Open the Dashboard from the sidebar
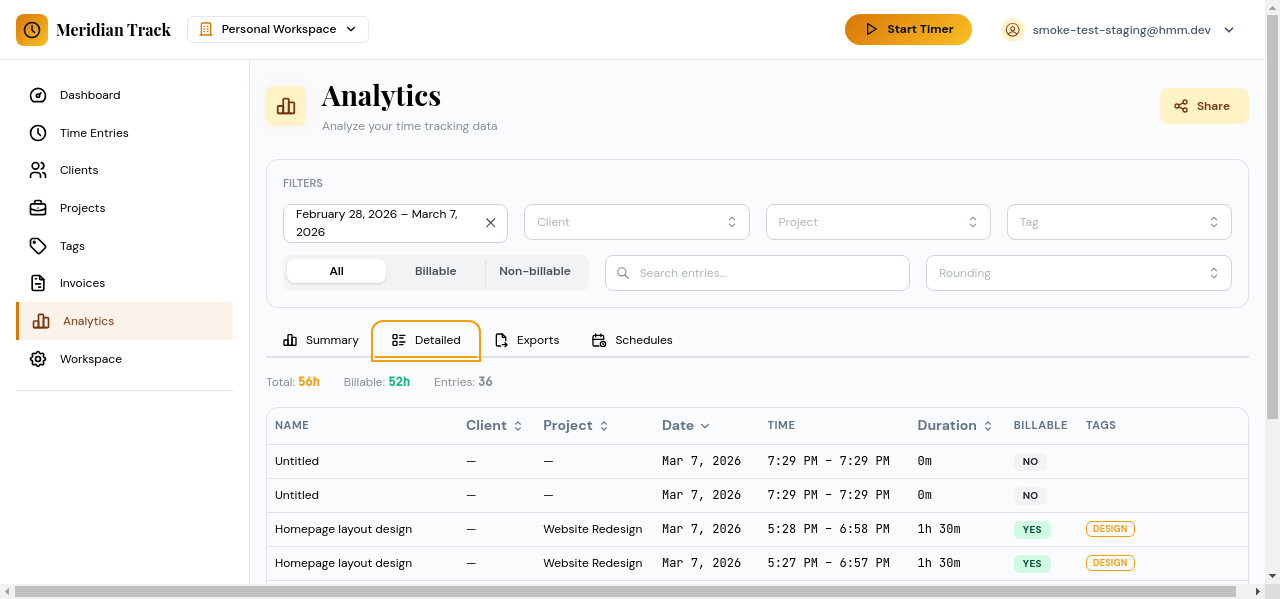 point(37,95)
